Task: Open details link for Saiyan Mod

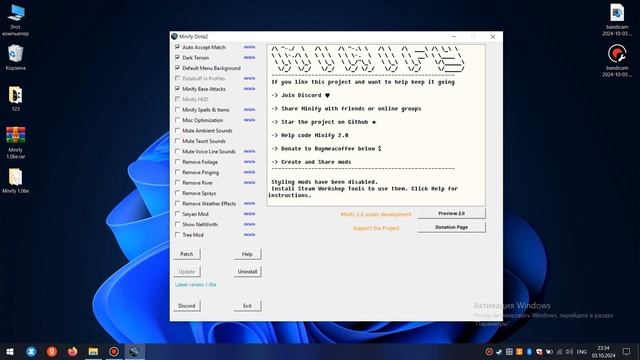Action: click(249, 213)
